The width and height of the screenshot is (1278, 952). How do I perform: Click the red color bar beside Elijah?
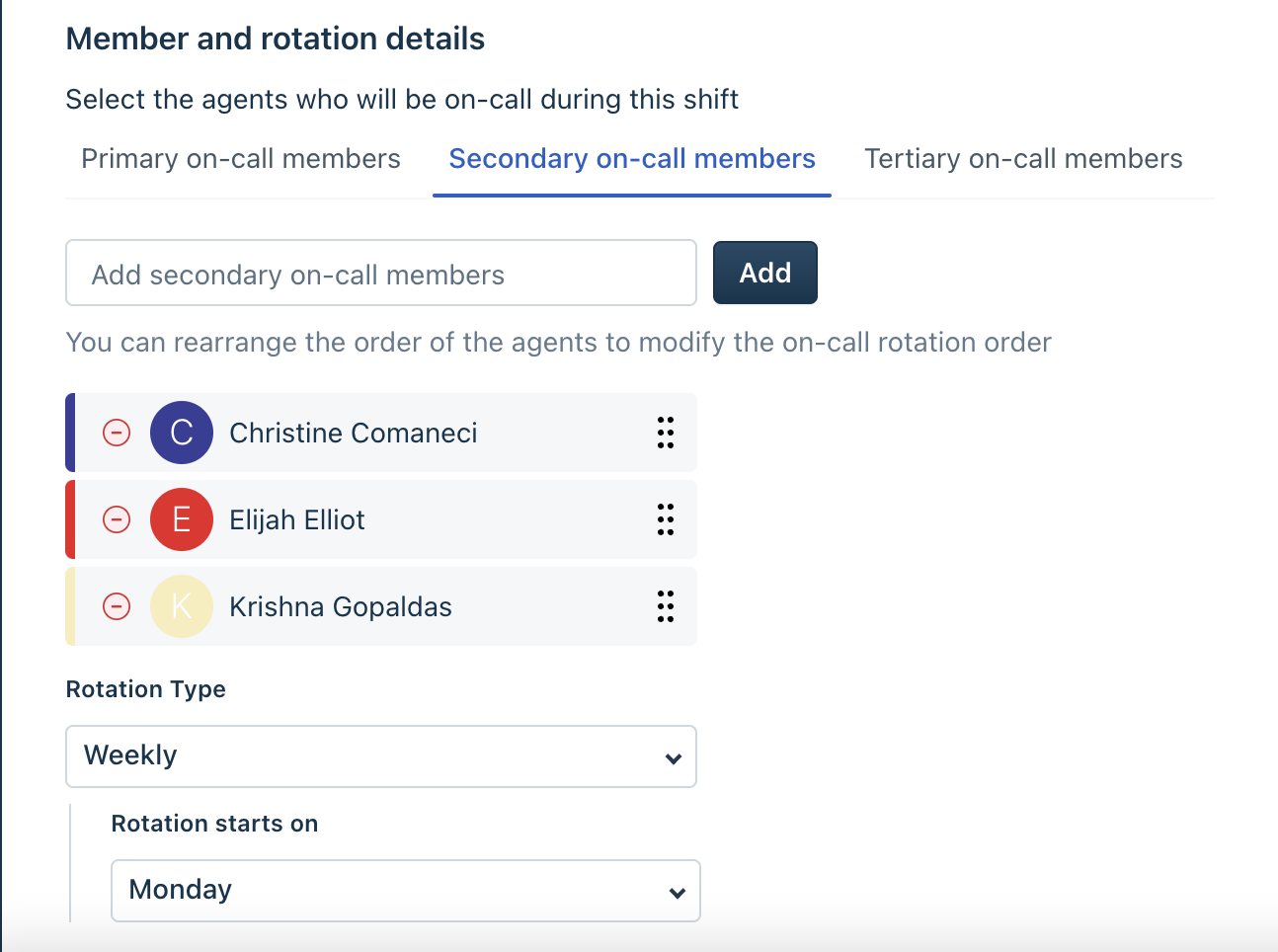(x=70, y=519)
